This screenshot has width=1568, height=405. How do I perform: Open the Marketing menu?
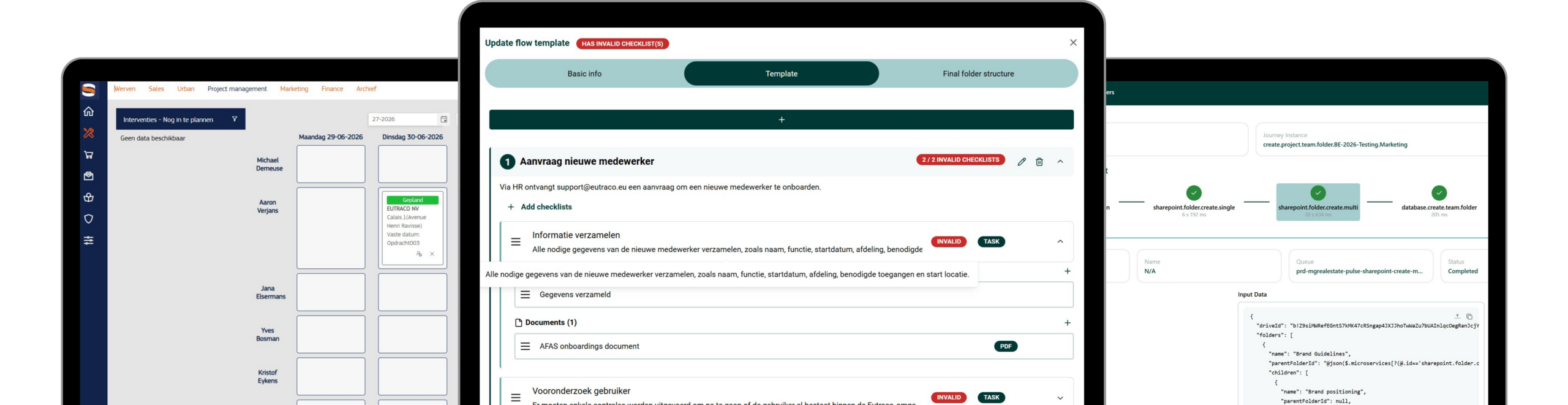point(294,89)
